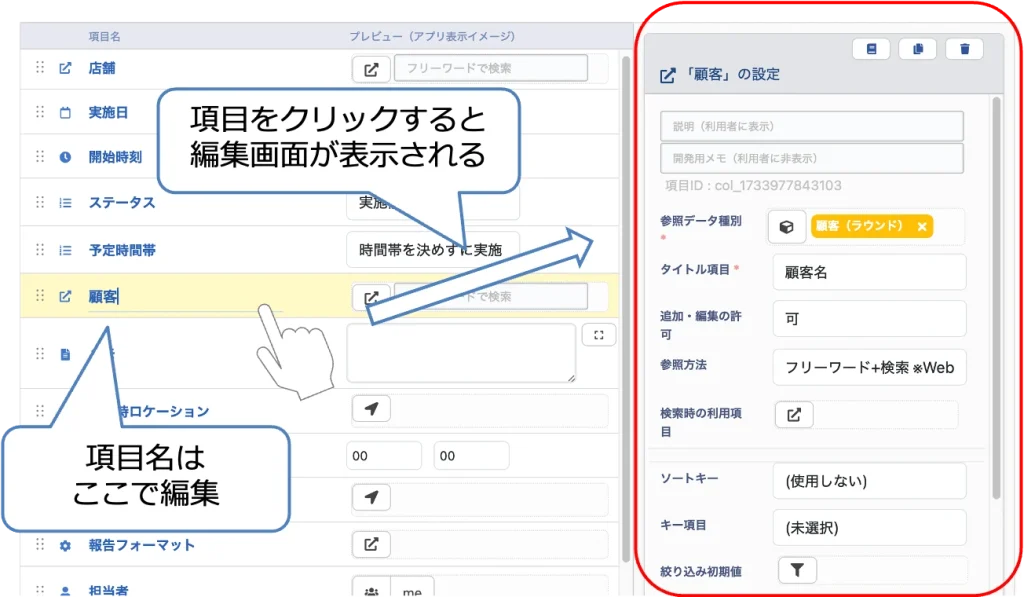Click the drag handle of the 実施日 row
Image resolution: width=1024 pixels, height=597 pixels.
coord(40,113)
